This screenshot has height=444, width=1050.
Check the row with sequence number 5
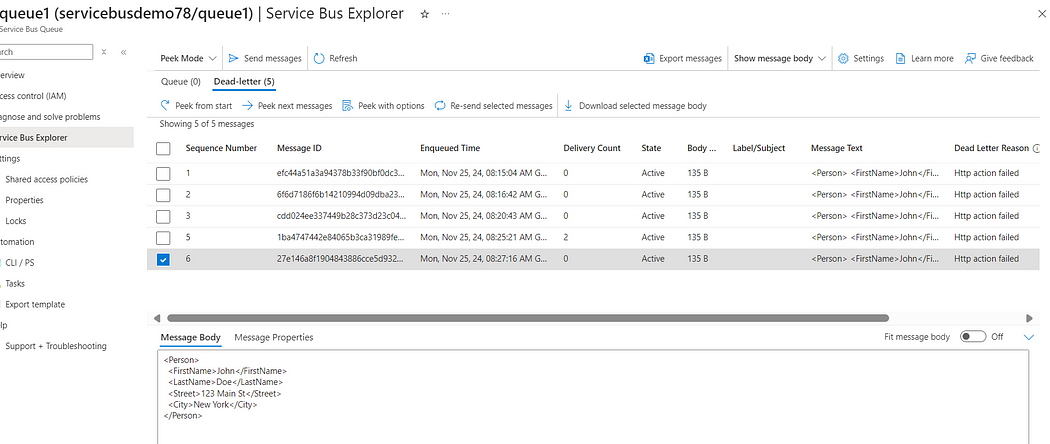163,238
